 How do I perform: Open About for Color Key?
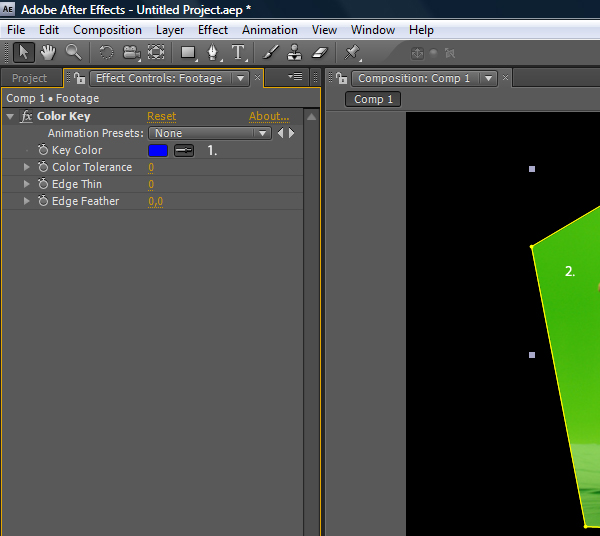[x=269, y=116]
